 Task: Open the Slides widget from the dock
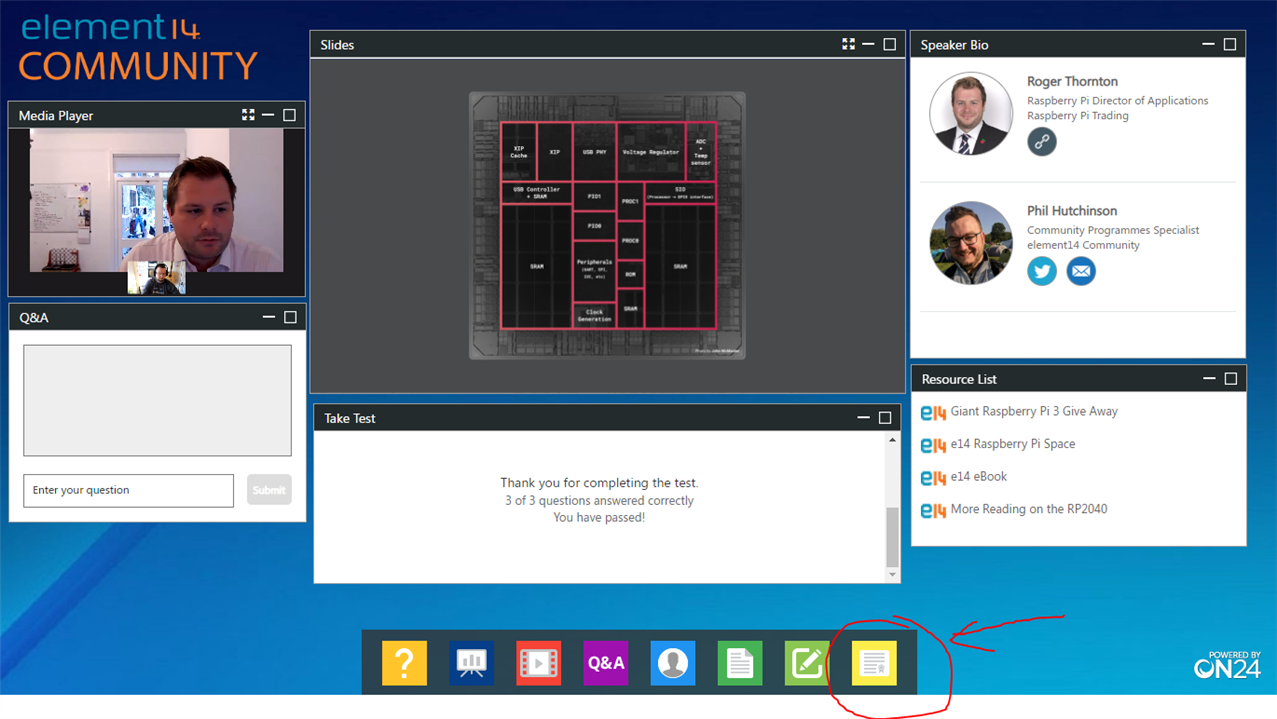coord(471,663)
